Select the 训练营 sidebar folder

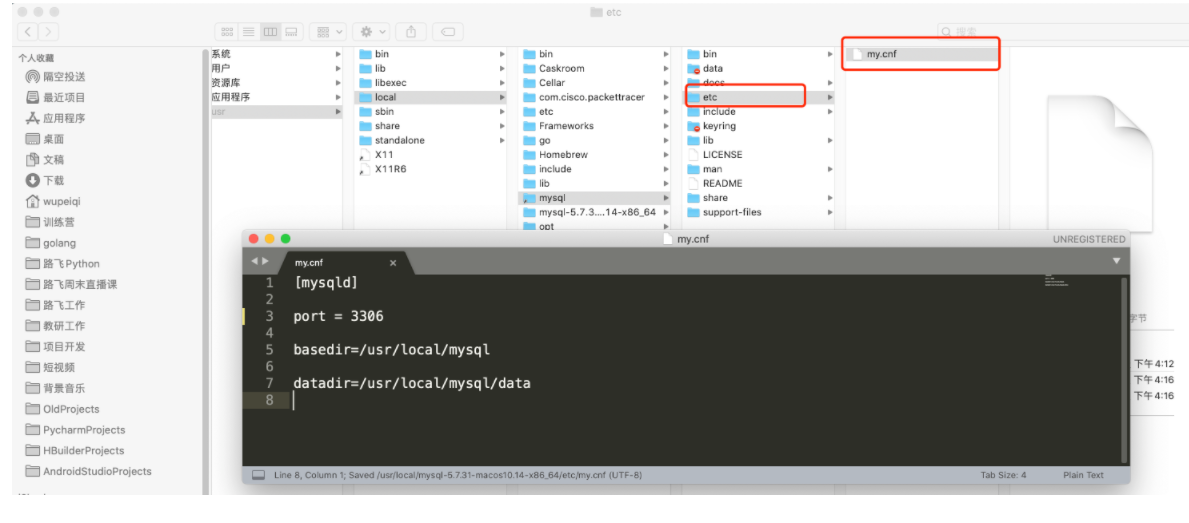50,222
